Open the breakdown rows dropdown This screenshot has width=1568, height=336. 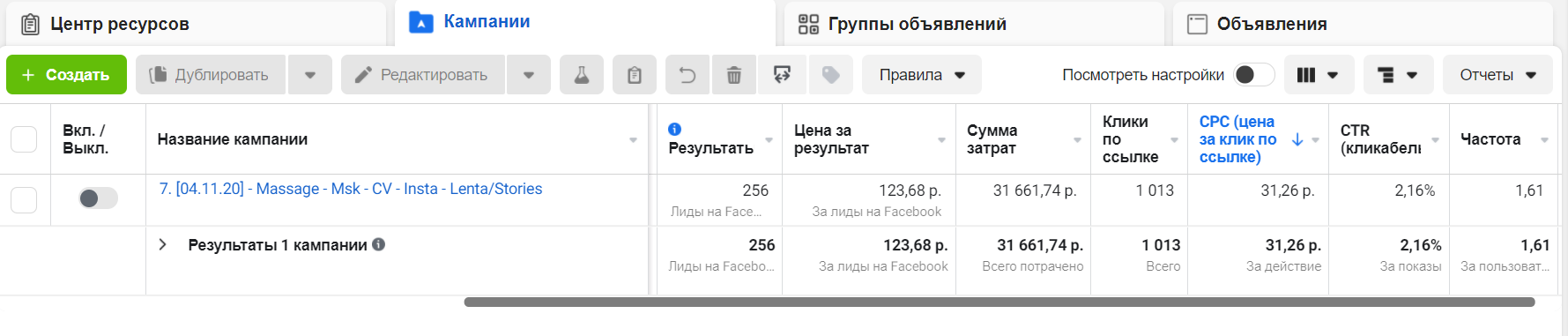pos(1398,75)
